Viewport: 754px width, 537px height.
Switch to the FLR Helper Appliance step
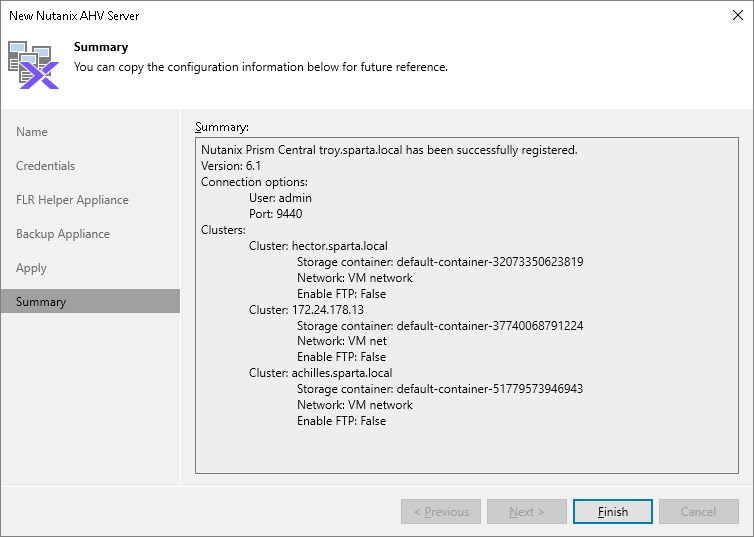pos(72,200)
